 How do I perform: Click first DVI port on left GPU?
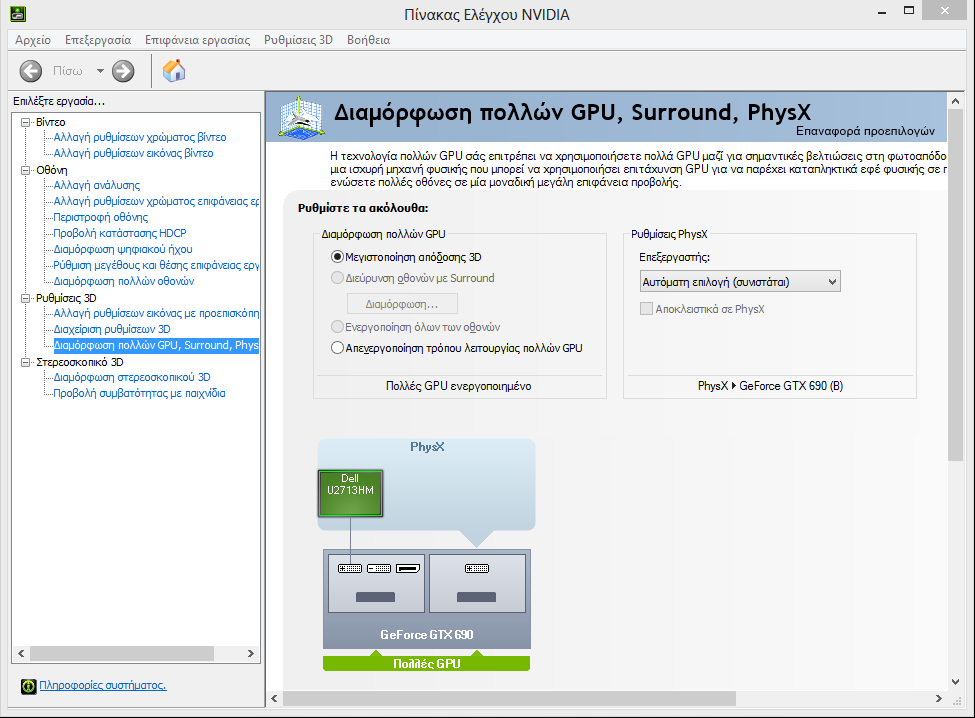[350, 568]
